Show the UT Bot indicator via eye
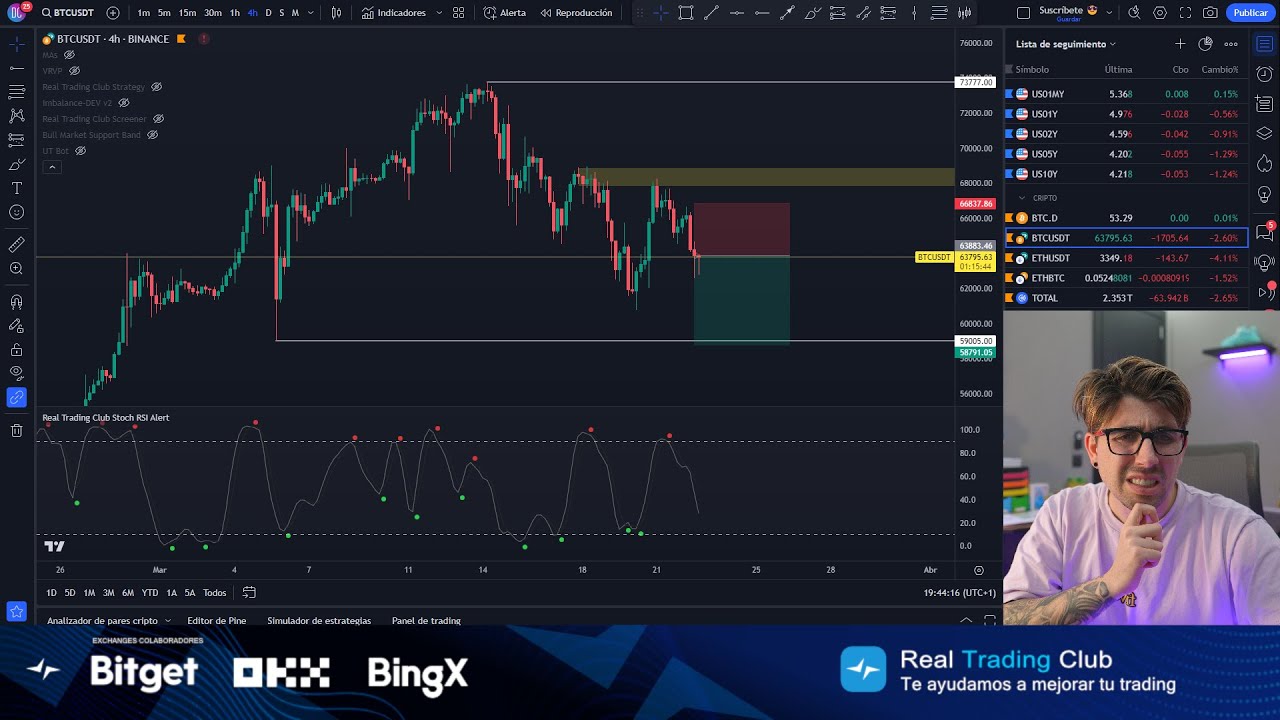The image size is (1280, 720). [80, 151]
